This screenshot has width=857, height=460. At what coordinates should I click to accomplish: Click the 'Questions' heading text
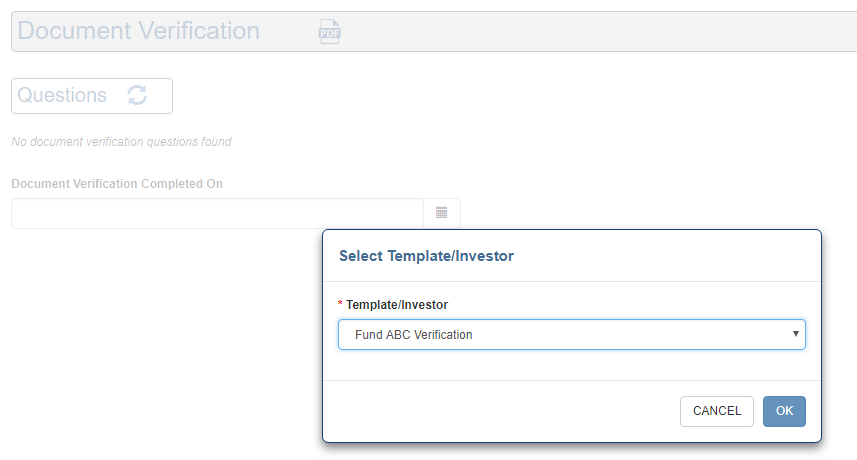click(x=62, y=96)
